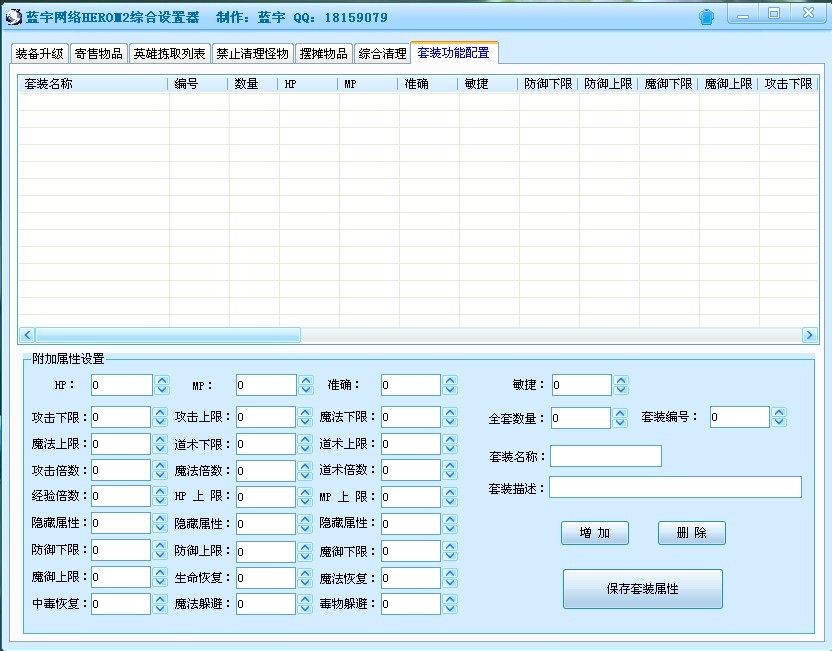Open the 摆摊物品 tab
Image resolution: width=832 pixels, height=651 pixels.
click(324, 54)
